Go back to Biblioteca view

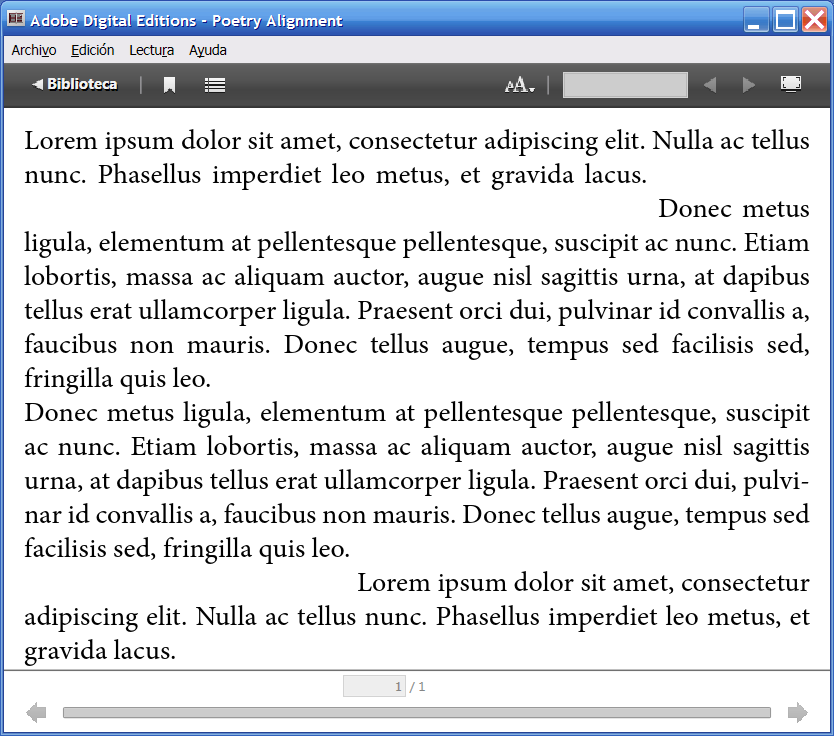click(74, 85)
